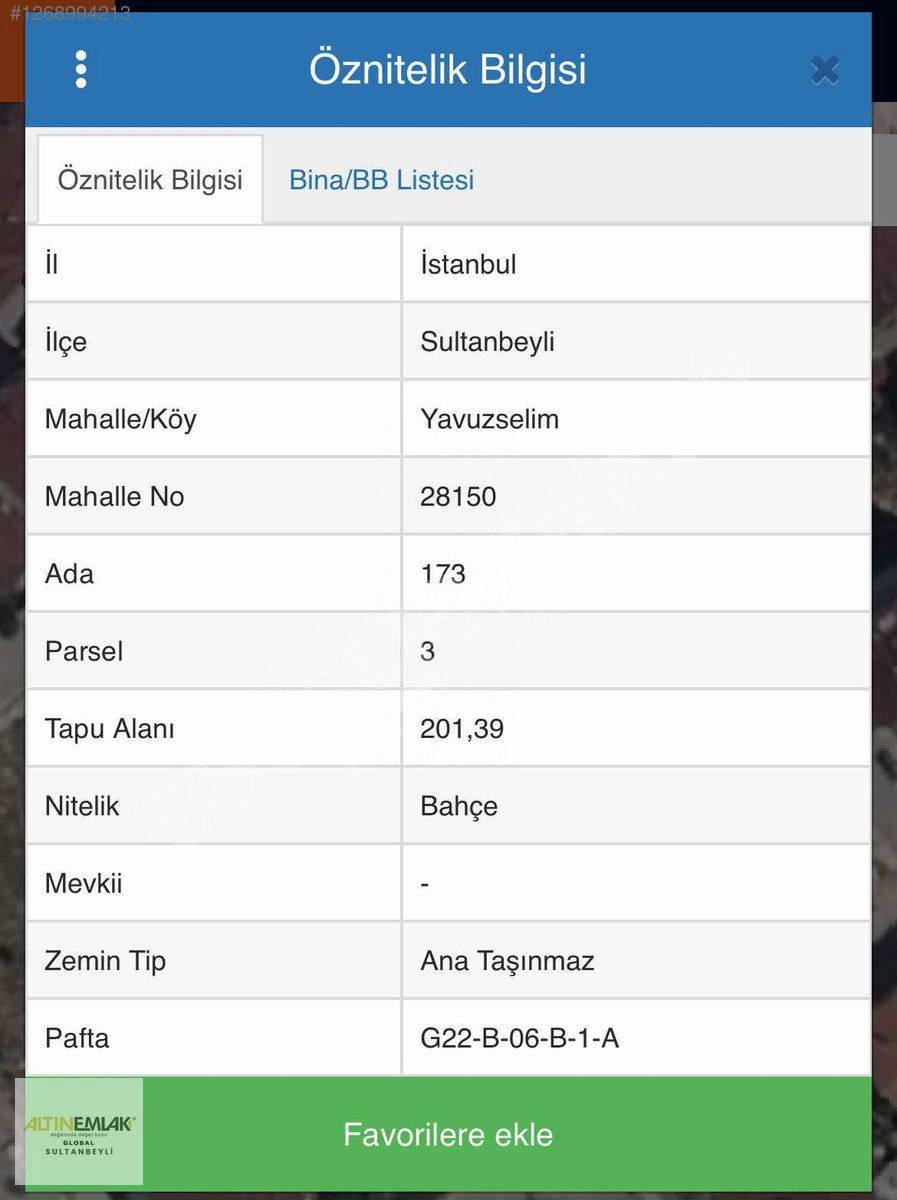Click the Mahalle/Köy row label
897x1200 pixels.
(x=120, y=419)
